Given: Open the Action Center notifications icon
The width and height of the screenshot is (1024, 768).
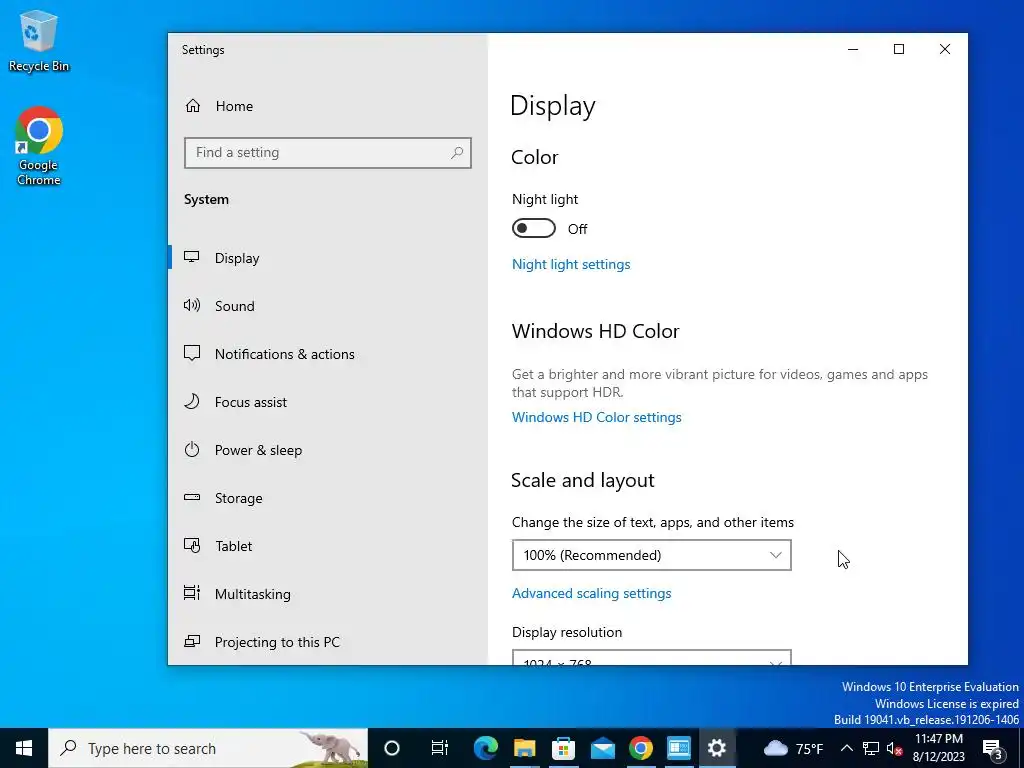Looking at the screenshot, I should (x=993, y=748).
